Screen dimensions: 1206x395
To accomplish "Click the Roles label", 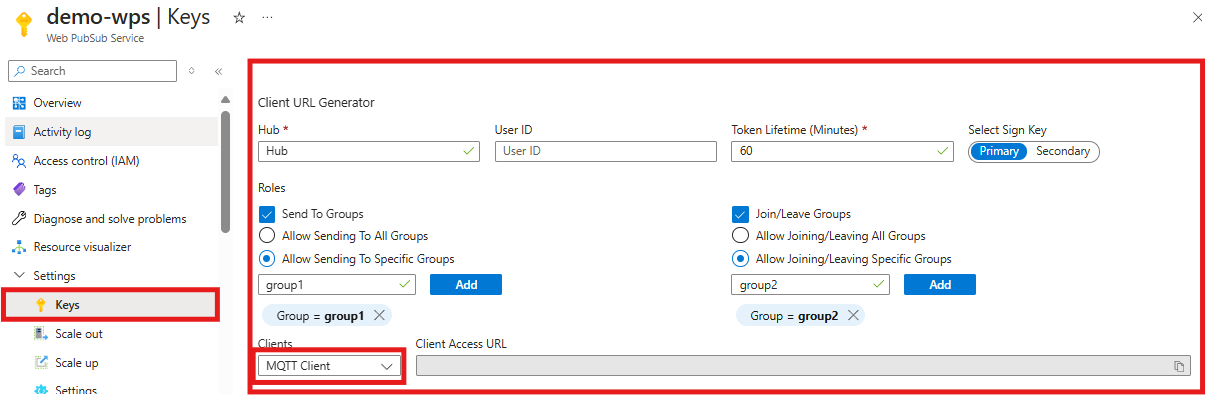I will pyautogui.click(x=272, y=187).
